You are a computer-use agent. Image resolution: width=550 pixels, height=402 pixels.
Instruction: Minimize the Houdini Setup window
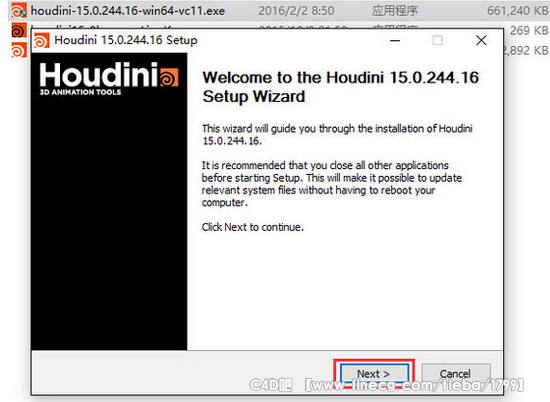pos(395,40)
